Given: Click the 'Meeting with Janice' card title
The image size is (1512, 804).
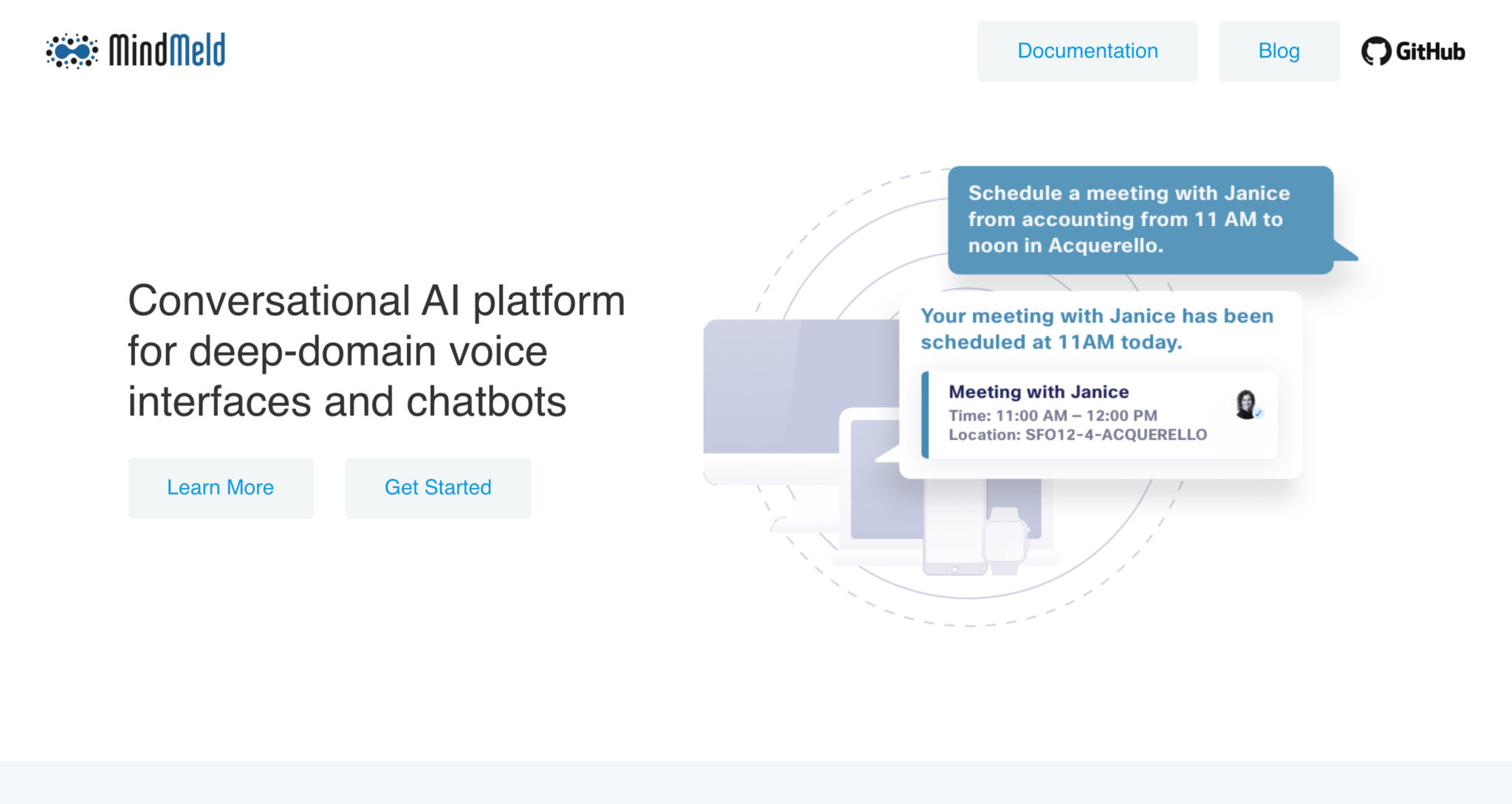Looking at the screenshot, I should (1038, 392).
